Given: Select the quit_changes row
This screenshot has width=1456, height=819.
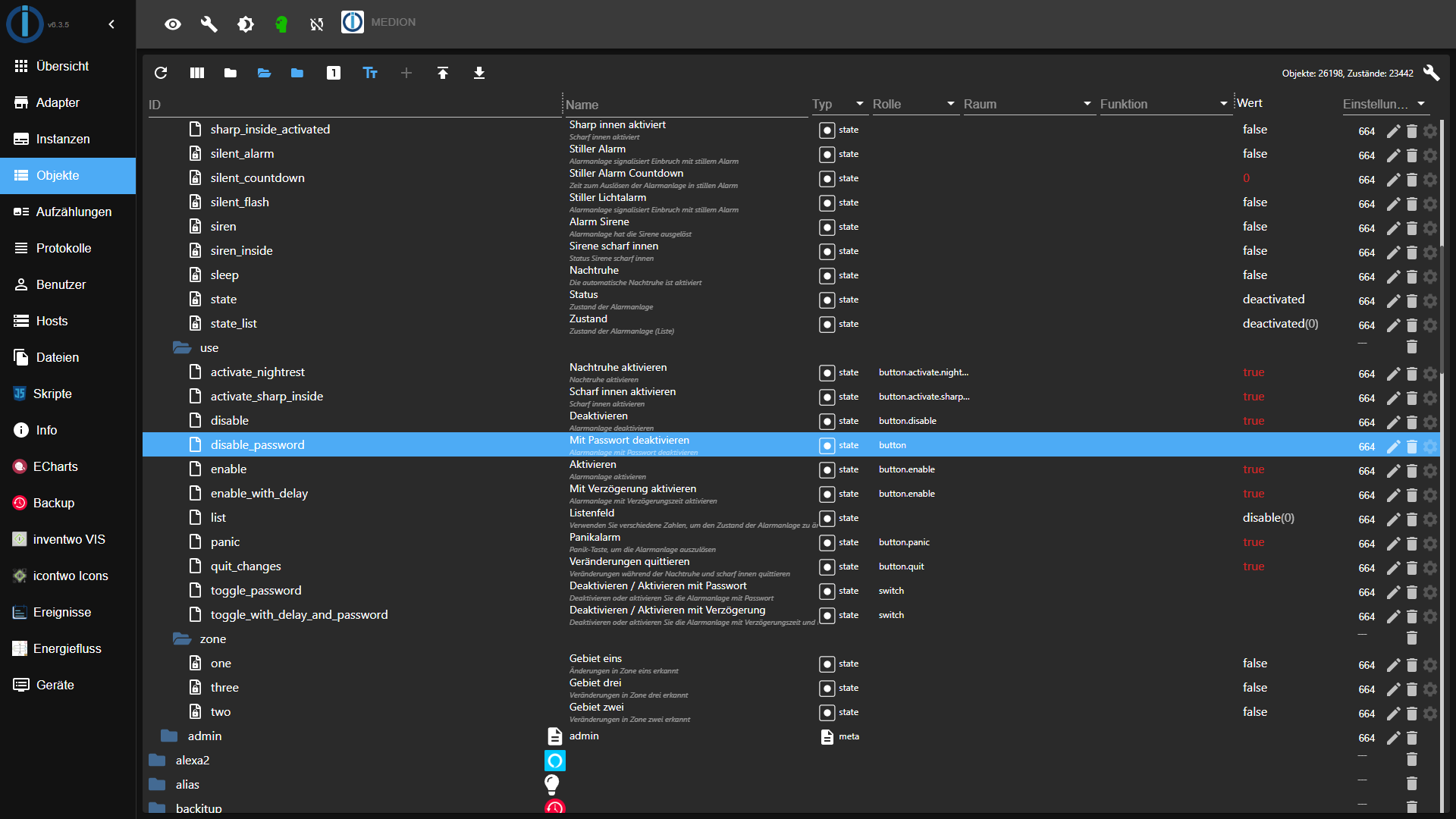Looking at the screenshot, I should click(x=791, y=566).
